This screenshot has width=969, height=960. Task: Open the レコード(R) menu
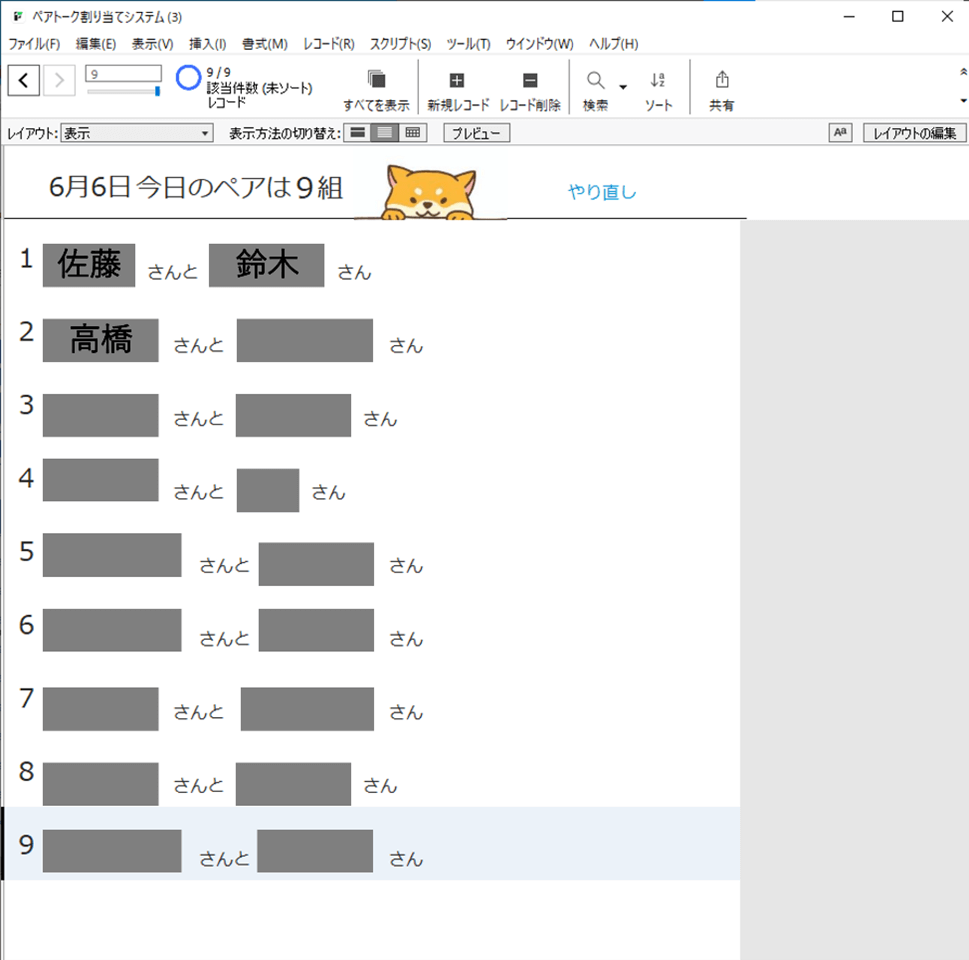pos(329,44)
